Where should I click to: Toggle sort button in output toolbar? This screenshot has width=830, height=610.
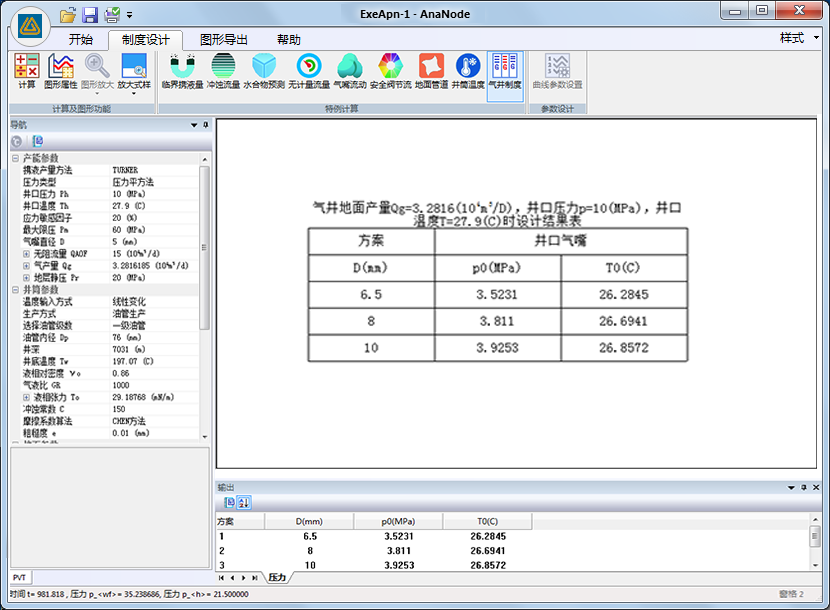pyautogui.click(x=243, y=502)
